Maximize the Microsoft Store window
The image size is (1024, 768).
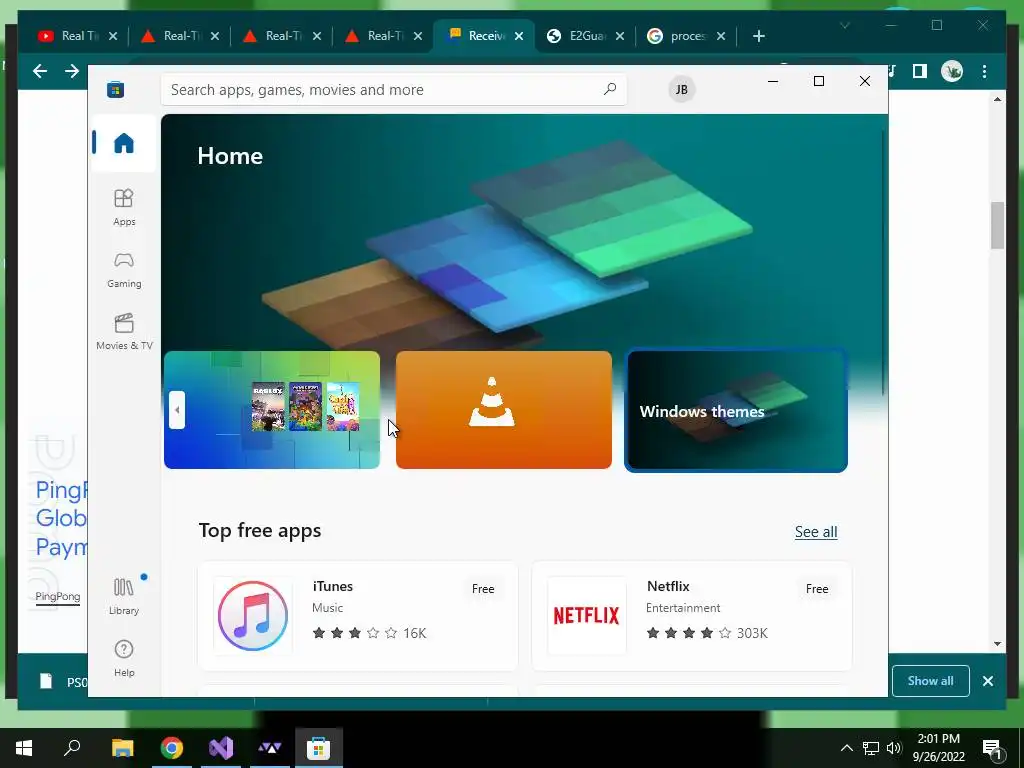click(x=819, y=81)
